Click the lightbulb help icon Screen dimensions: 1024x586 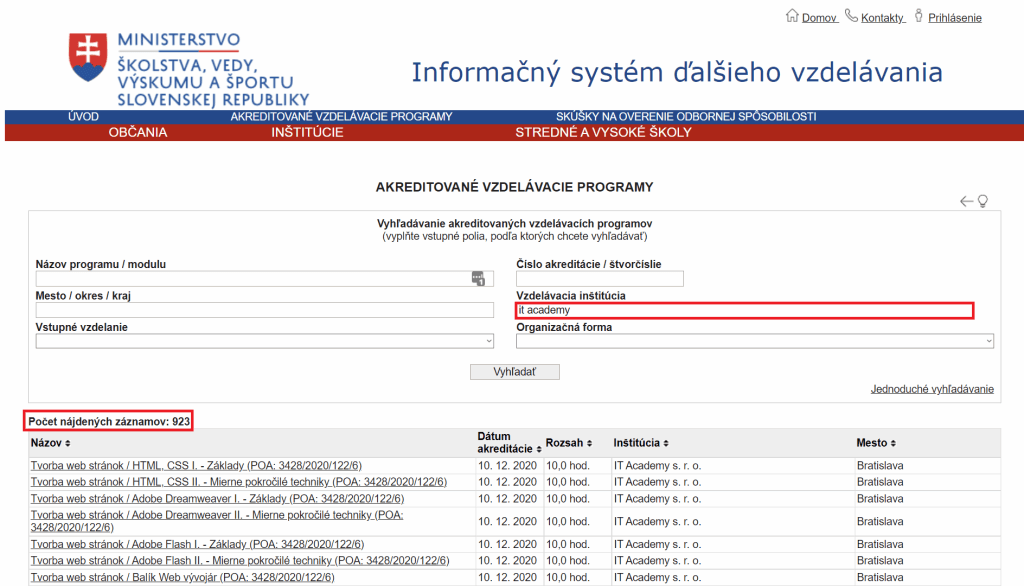(983, 201)
